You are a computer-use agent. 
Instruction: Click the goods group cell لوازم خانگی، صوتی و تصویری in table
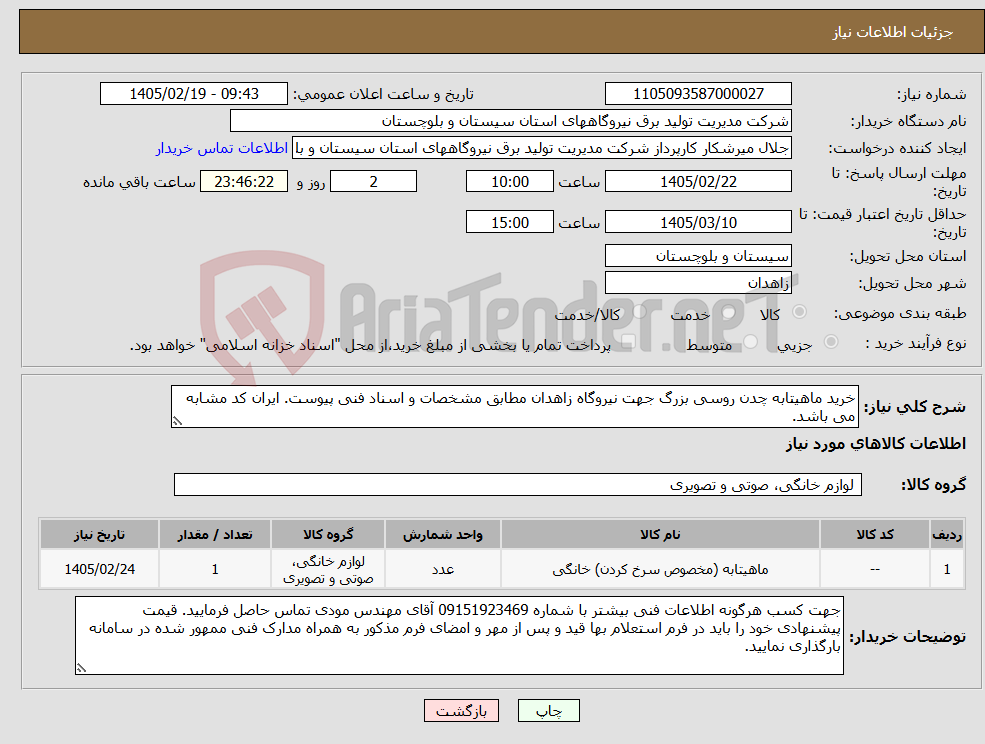pyautogui.click(x=328, y=569)
